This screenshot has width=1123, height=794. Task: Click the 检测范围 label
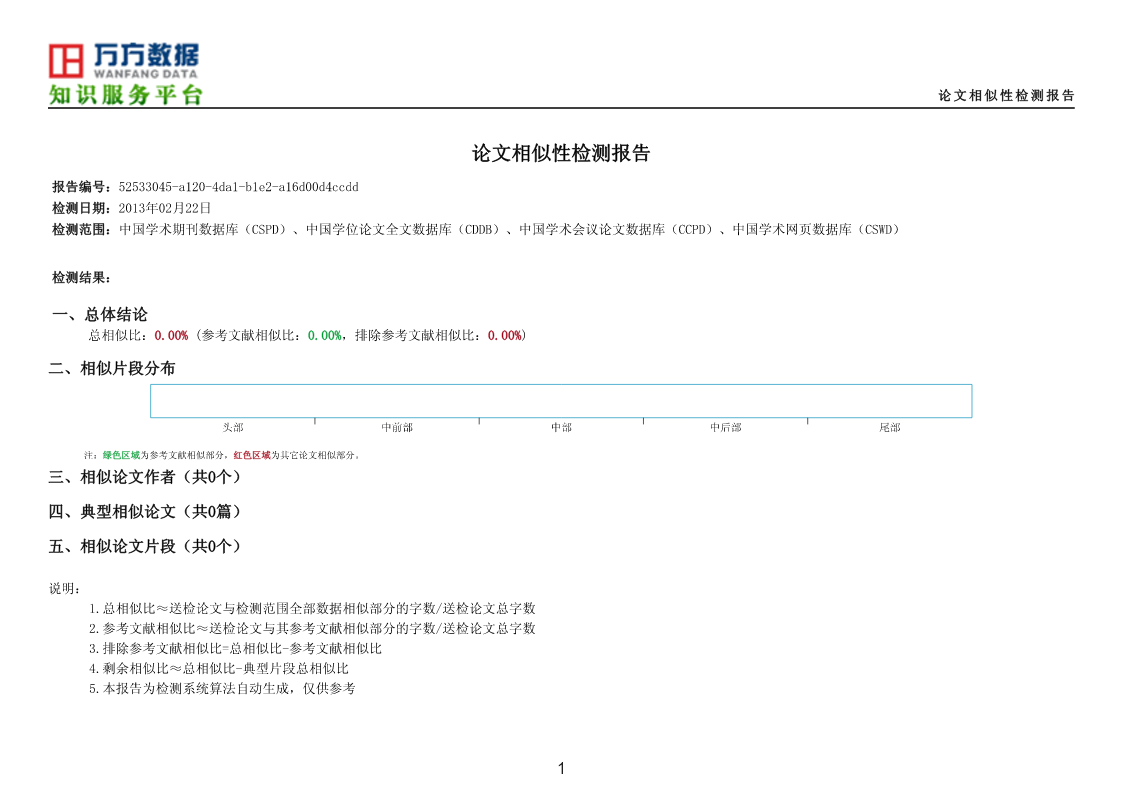coord(81,230)
